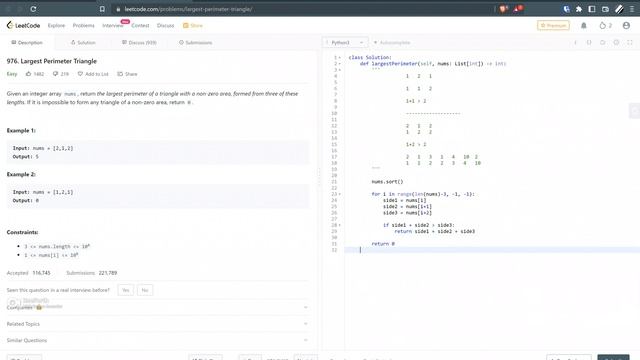Open the notifications bell
640x360 pixels.
tap(584, 25)
